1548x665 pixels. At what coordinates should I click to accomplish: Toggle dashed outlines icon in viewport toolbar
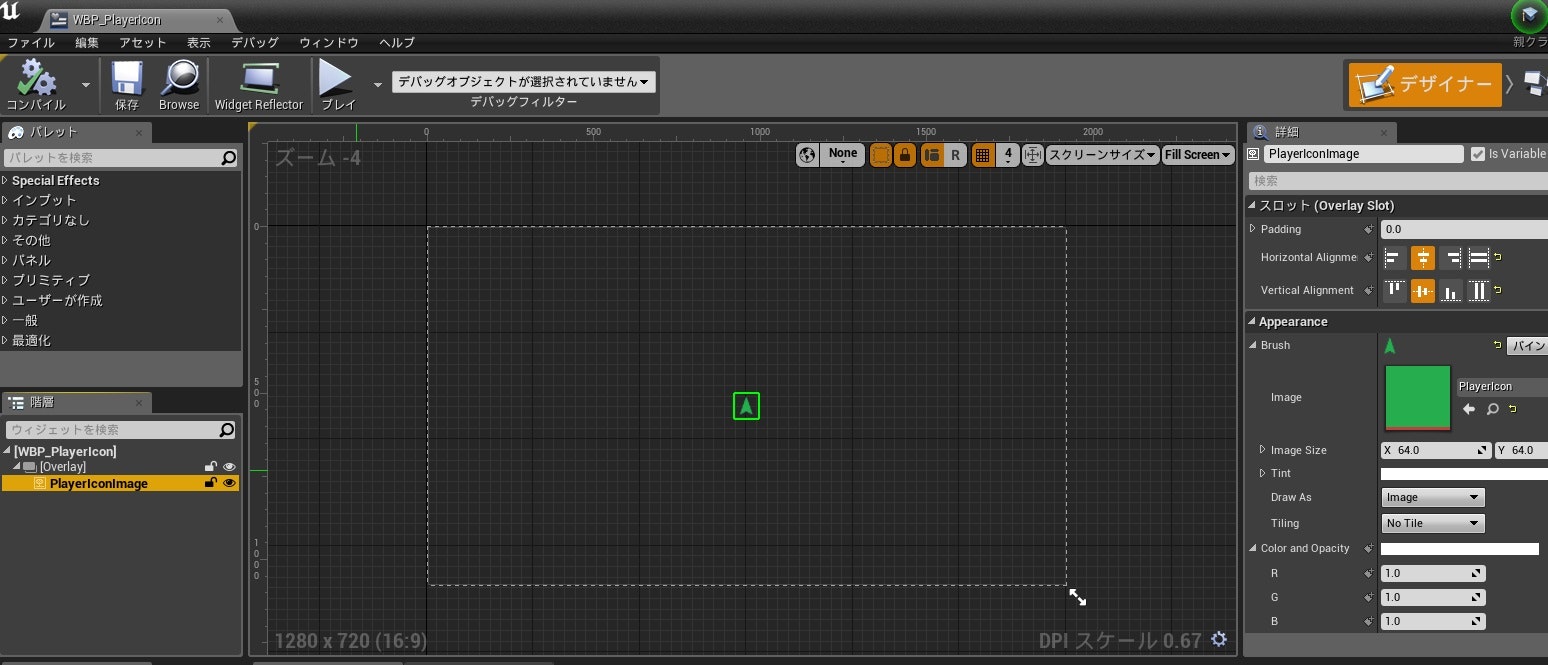coord(881,155)
